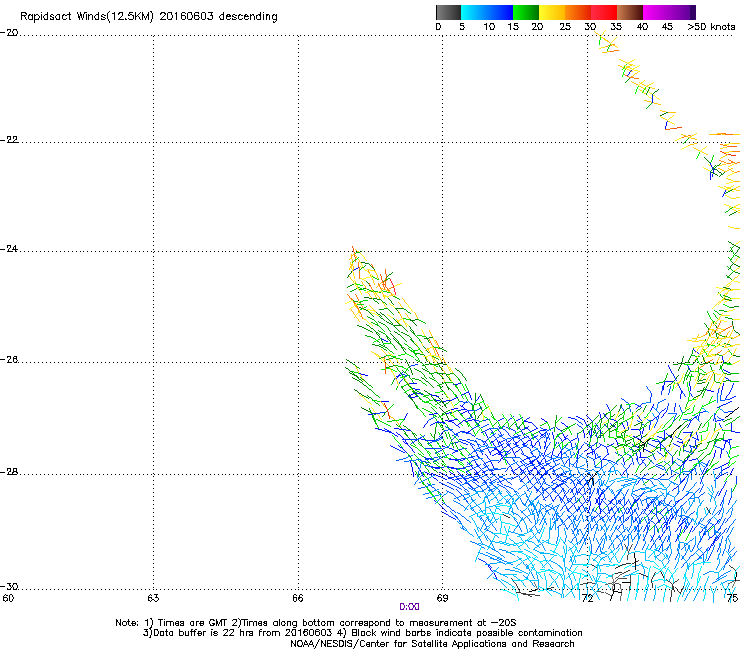This screenshot has width=740, height=650.
Task: Click the -30 latitude axis label
Action: (9, 587)
